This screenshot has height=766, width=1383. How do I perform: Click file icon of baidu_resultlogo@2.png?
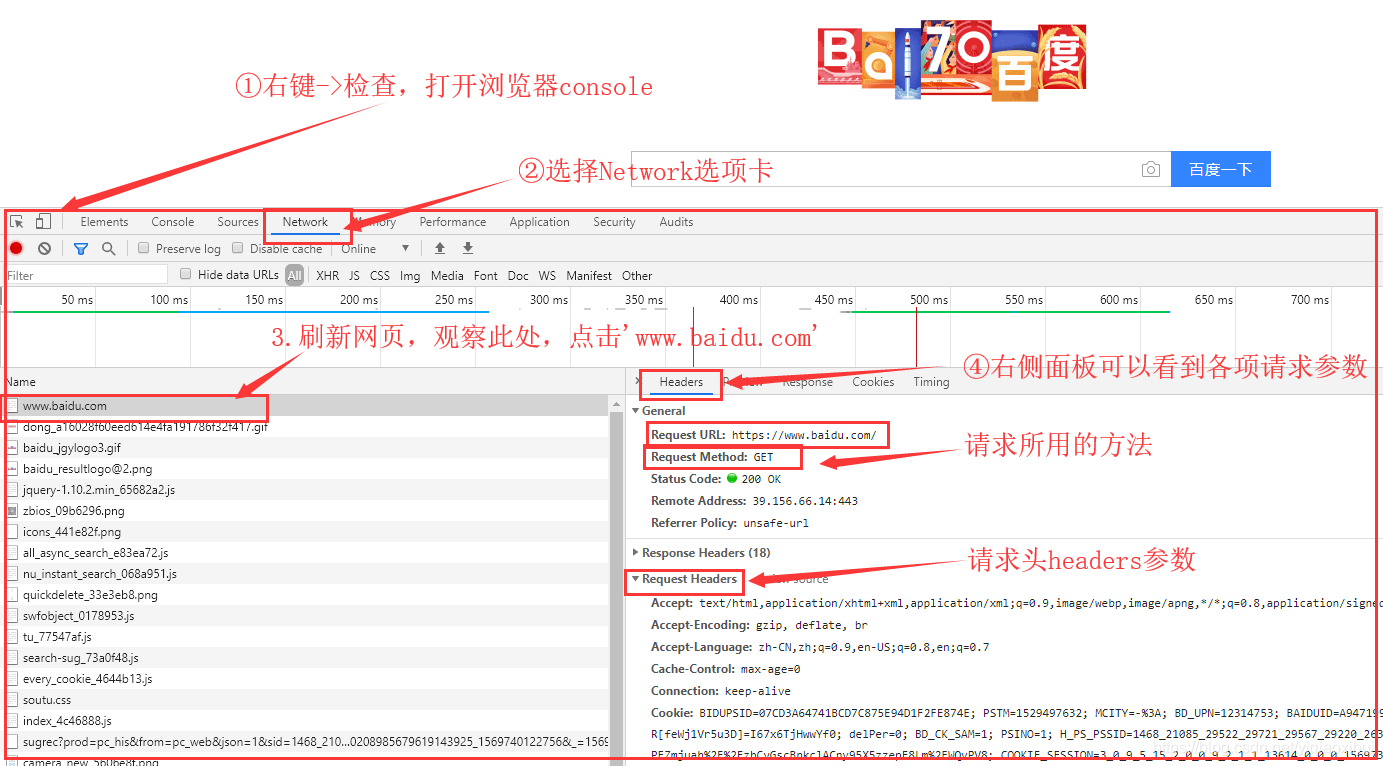tap(12, 469)
